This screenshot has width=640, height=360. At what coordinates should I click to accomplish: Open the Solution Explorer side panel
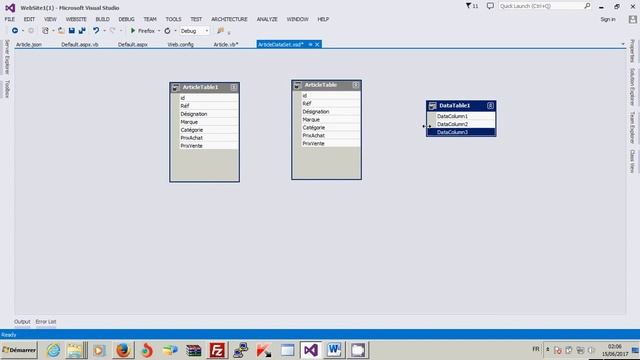tap(632, 87)
